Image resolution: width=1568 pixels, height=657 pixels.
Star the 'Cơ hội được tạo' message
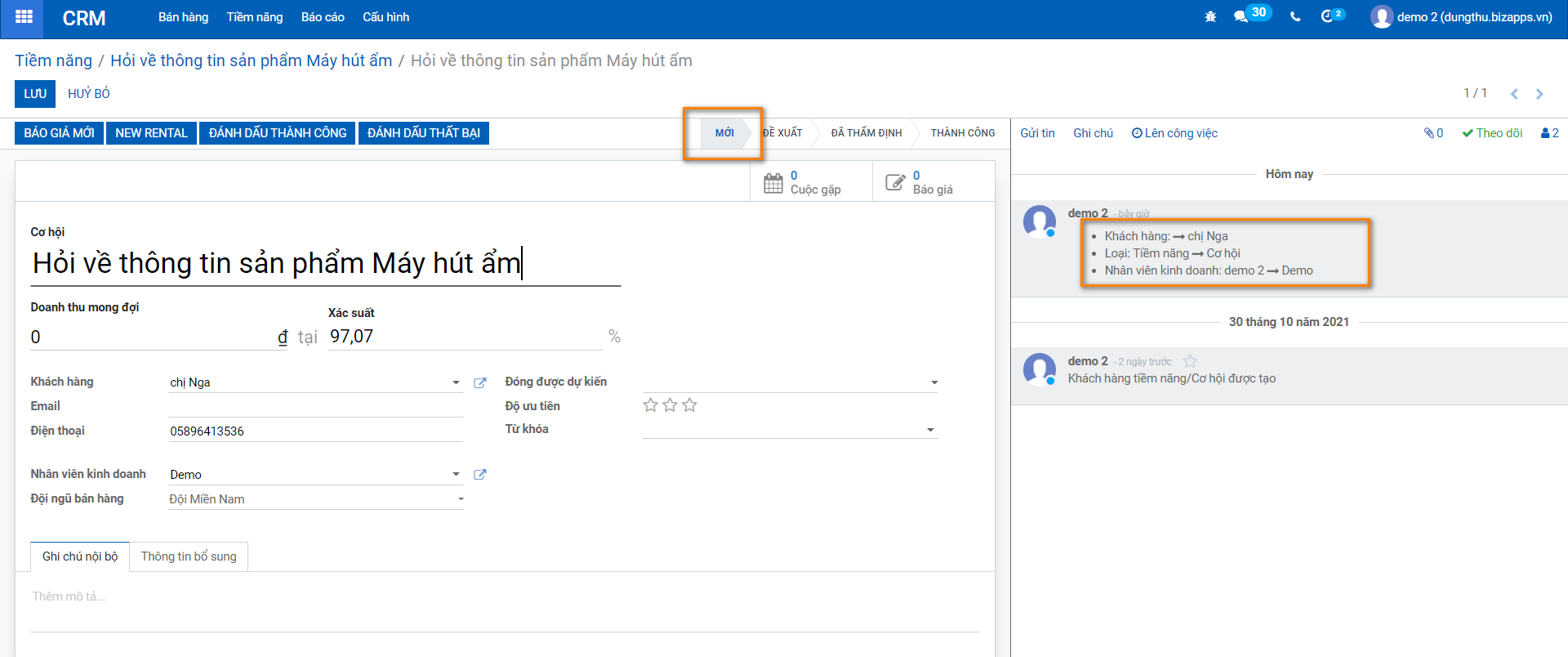1190,361
